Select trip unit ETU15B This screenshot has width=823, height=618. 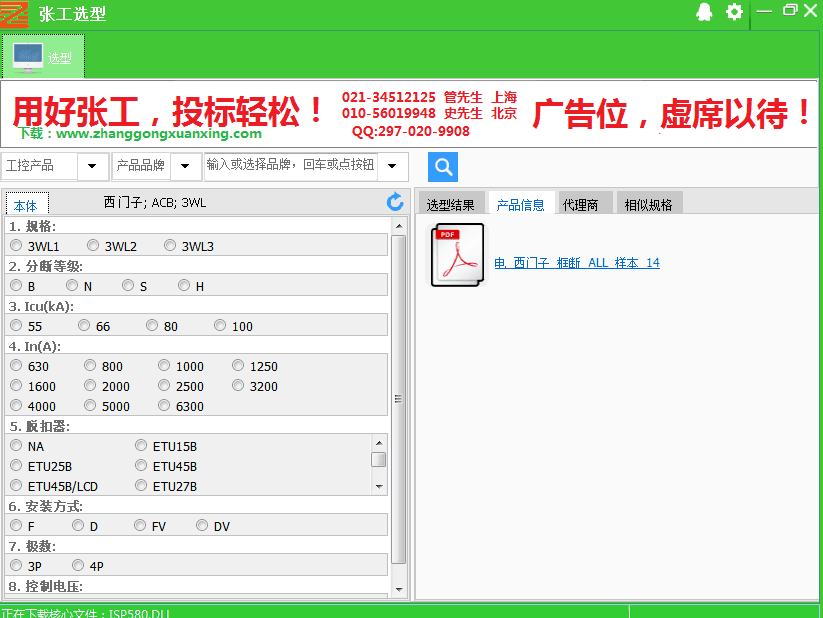click(141, 445)
